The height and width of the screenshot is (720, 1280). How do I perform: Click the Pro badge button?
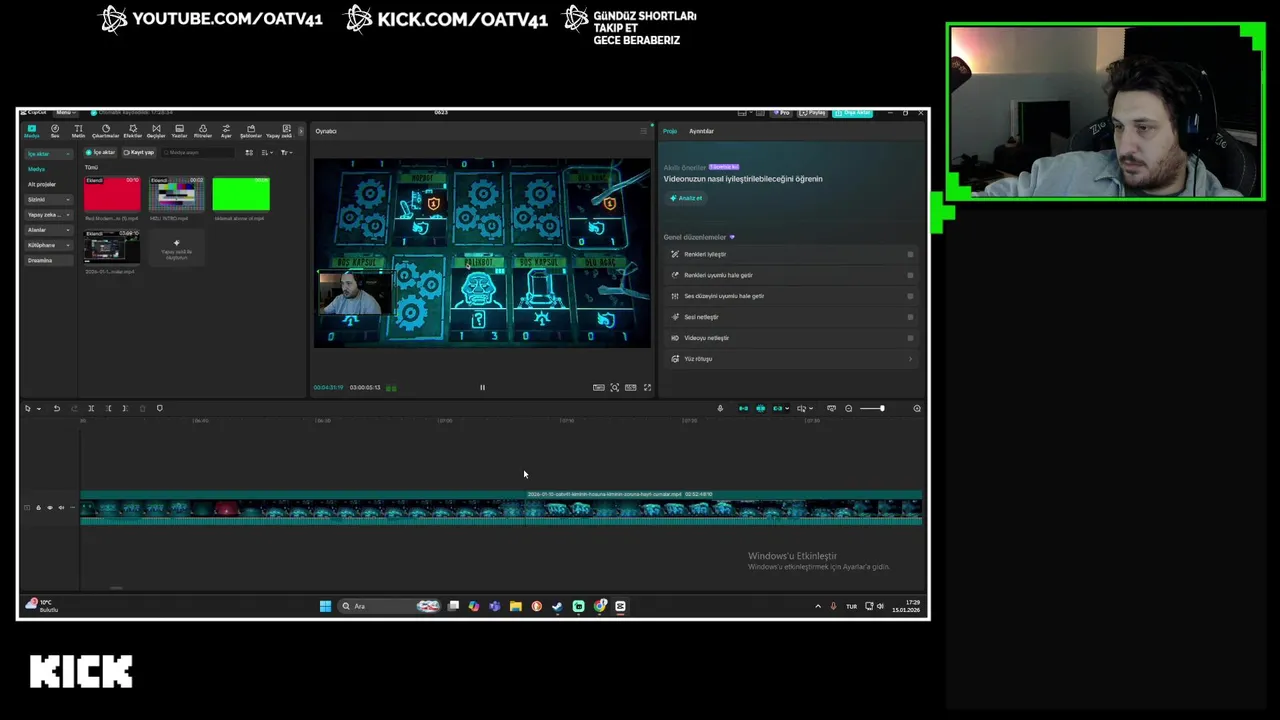(x=781, y=112)
